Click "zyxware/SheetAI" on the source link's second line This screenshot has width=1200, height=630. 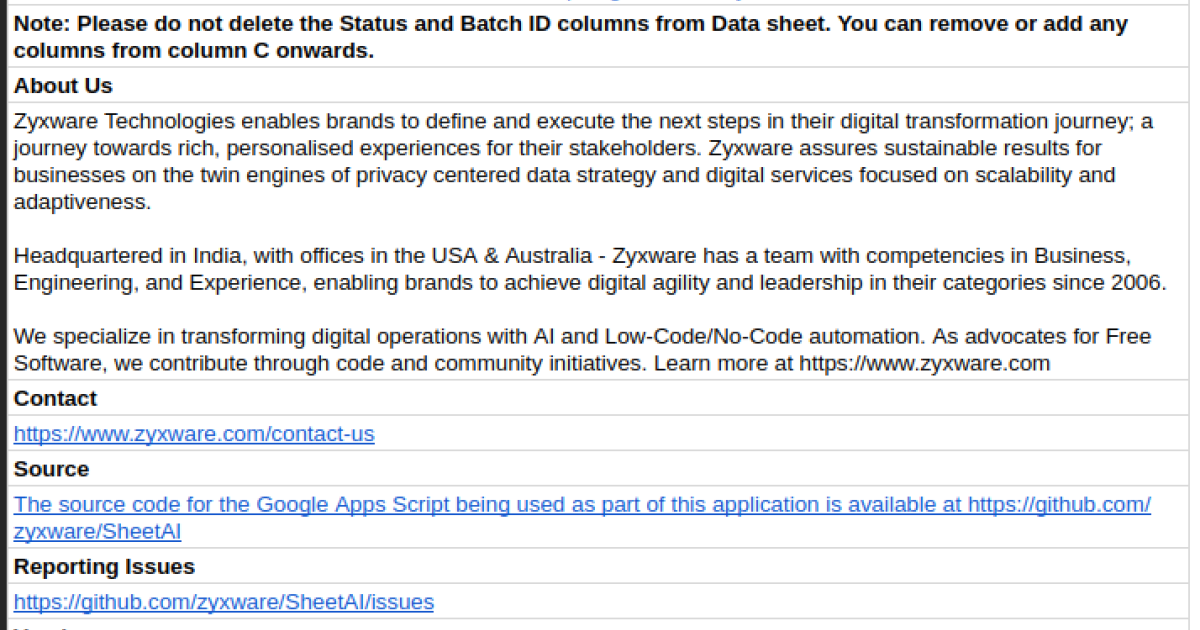click(x=97, y=531)
